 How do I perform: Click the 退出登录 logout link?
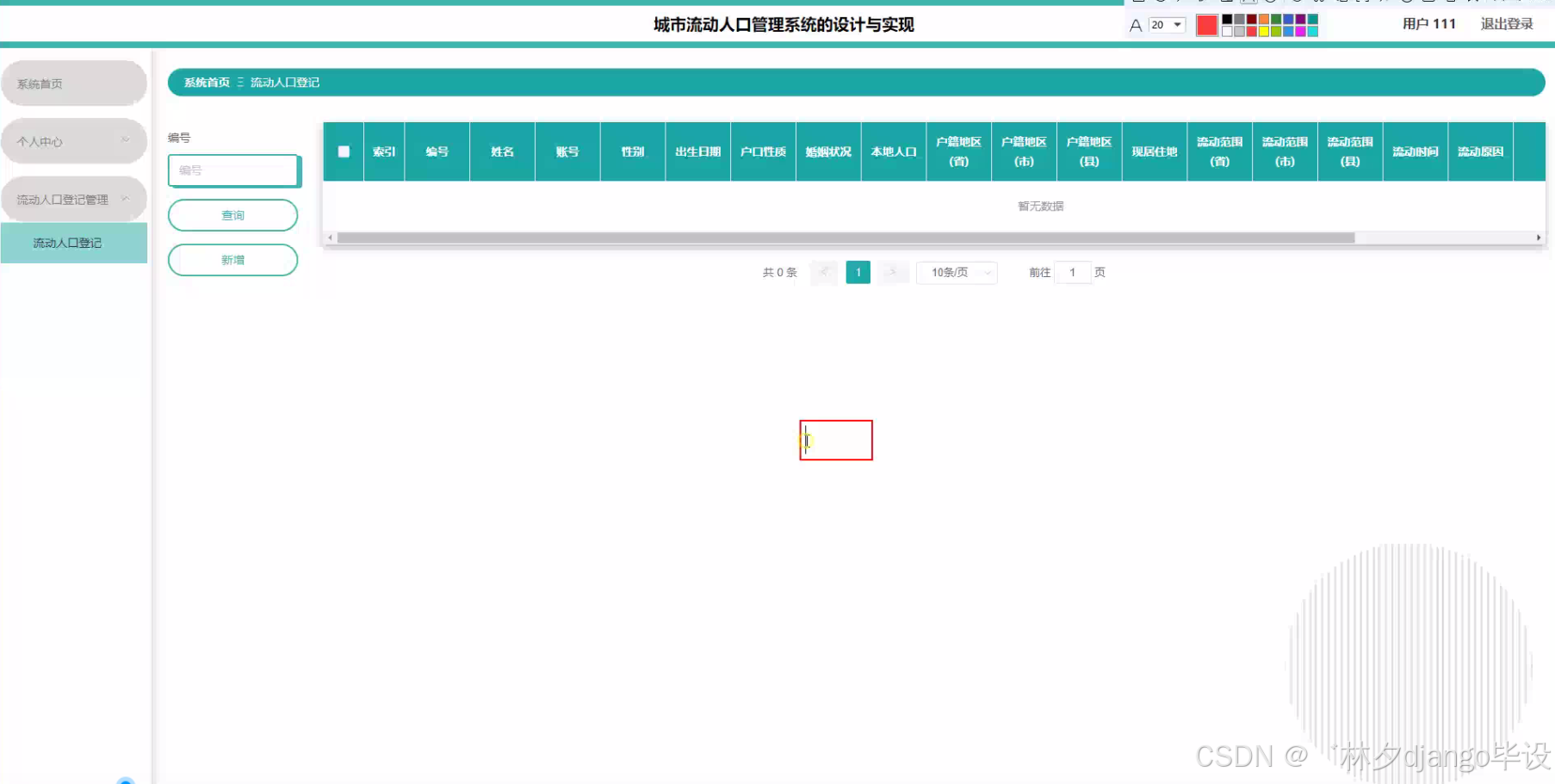click(1505, 24)
